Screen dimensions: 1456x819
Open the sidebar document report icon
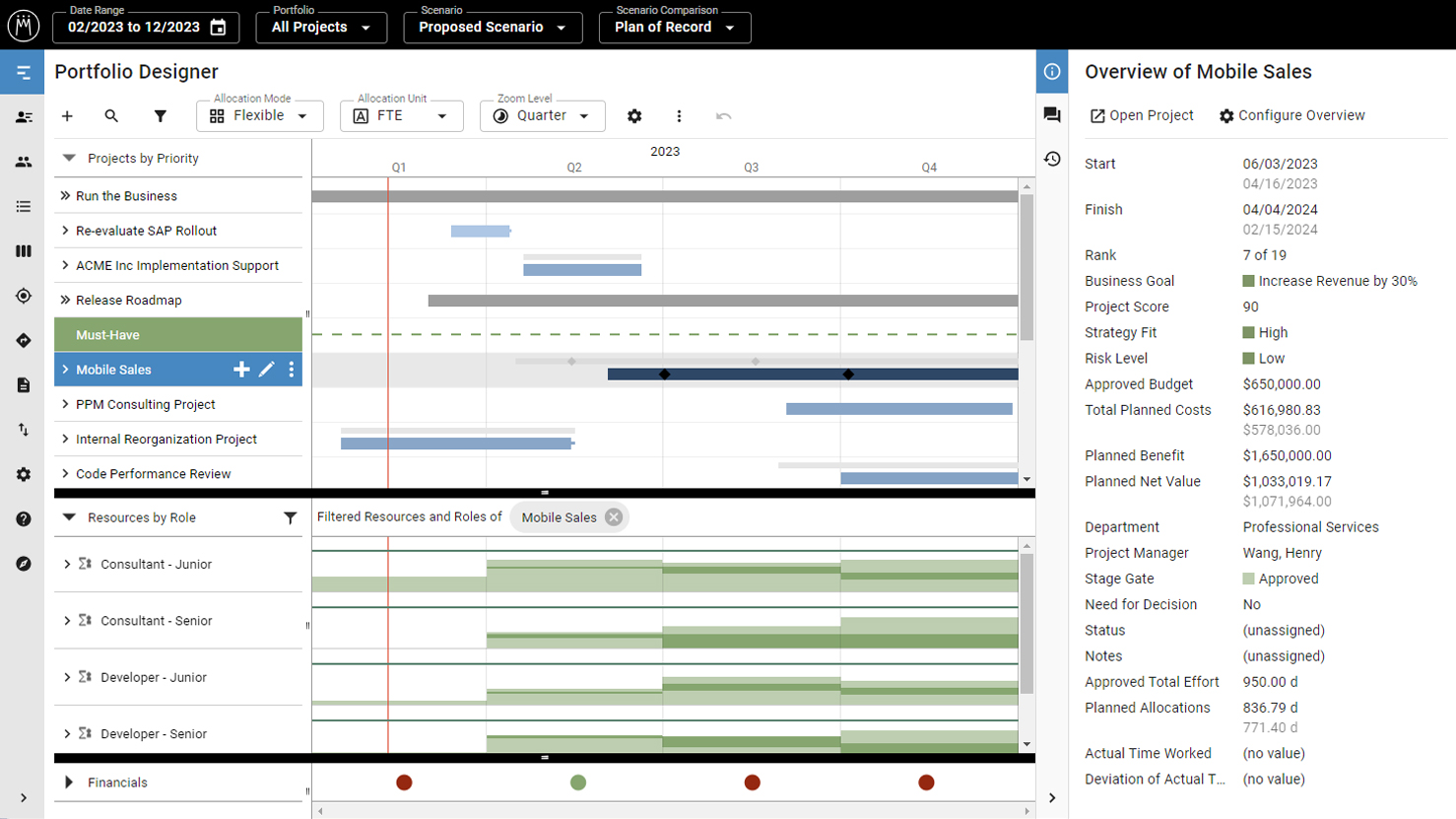(24, 385)
